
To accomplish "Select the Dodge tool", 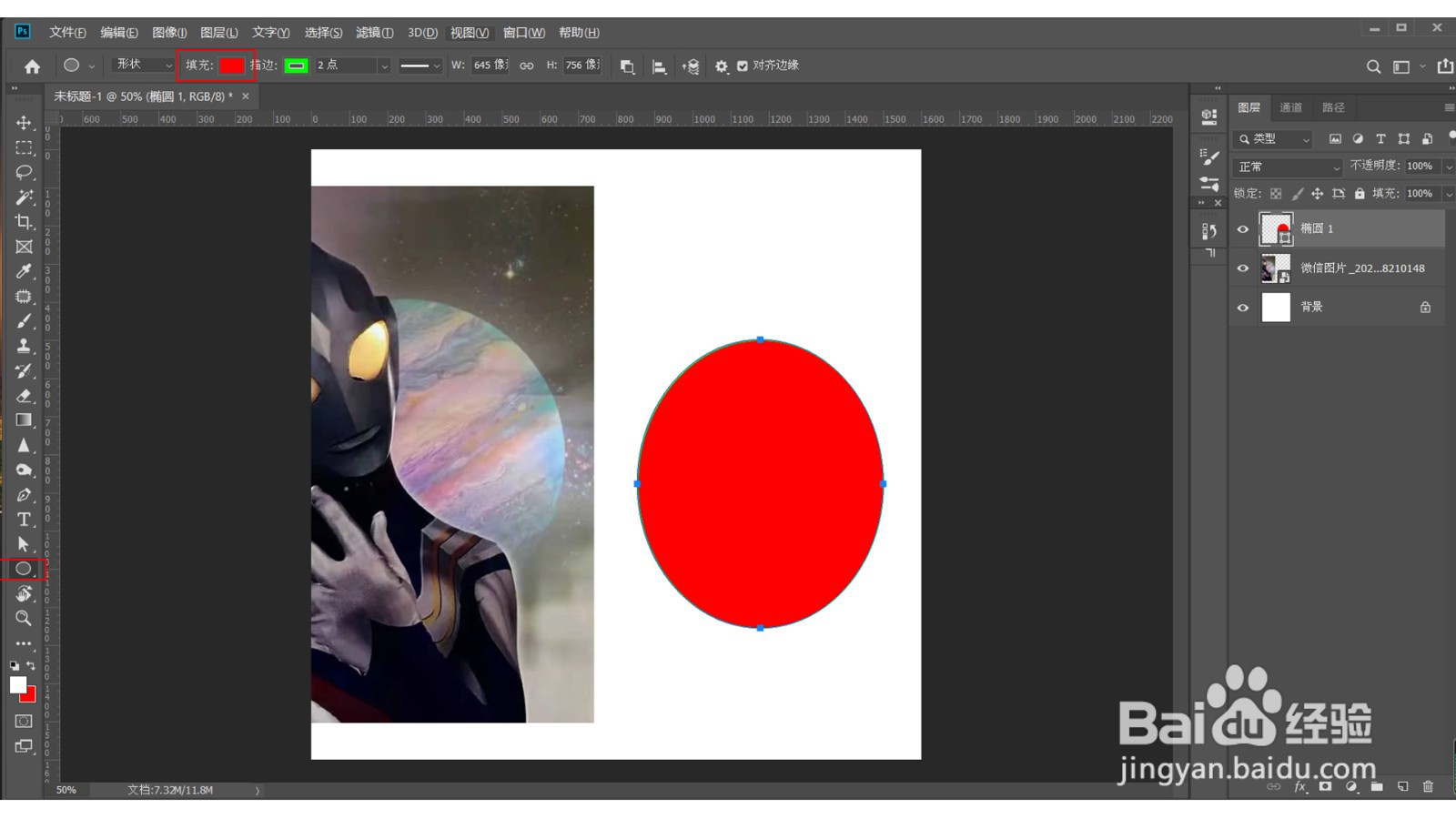I will pyautogui.click(x=24, y=470).
